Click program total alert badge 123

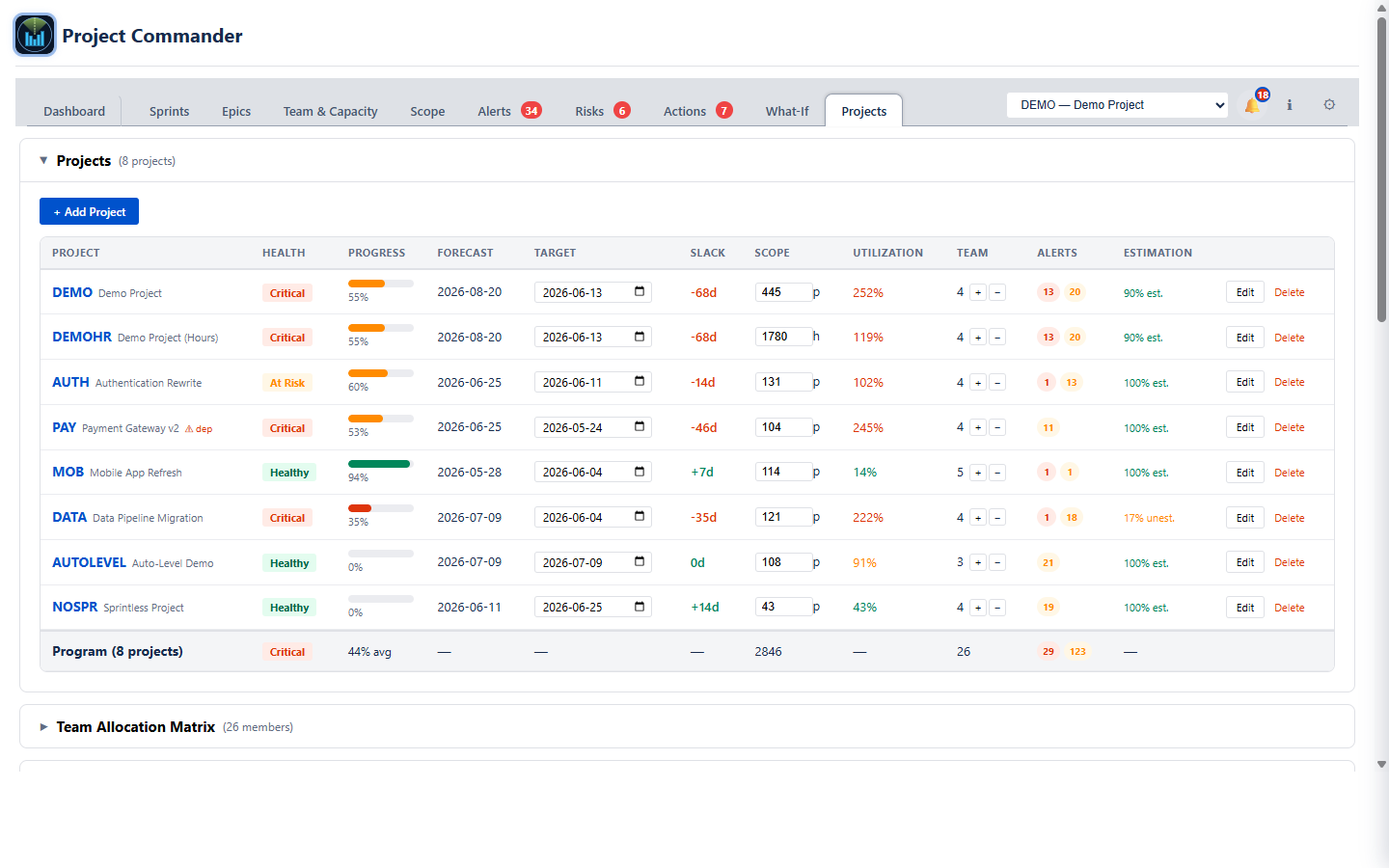pyautogui.click(x=1077, y=652)
